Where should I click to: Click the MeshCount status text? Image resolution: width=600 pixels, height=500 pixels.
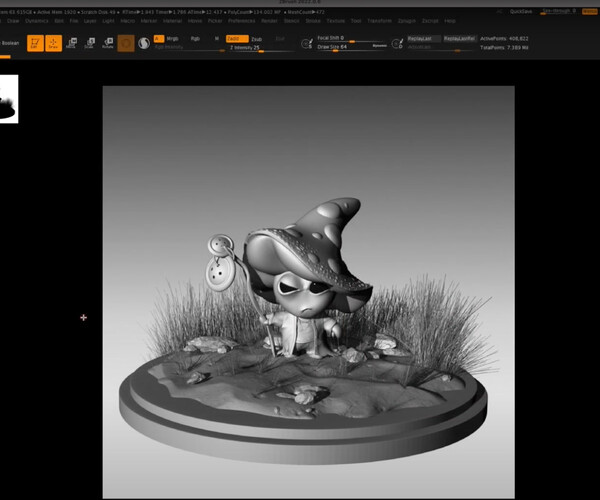pos(306,12)
